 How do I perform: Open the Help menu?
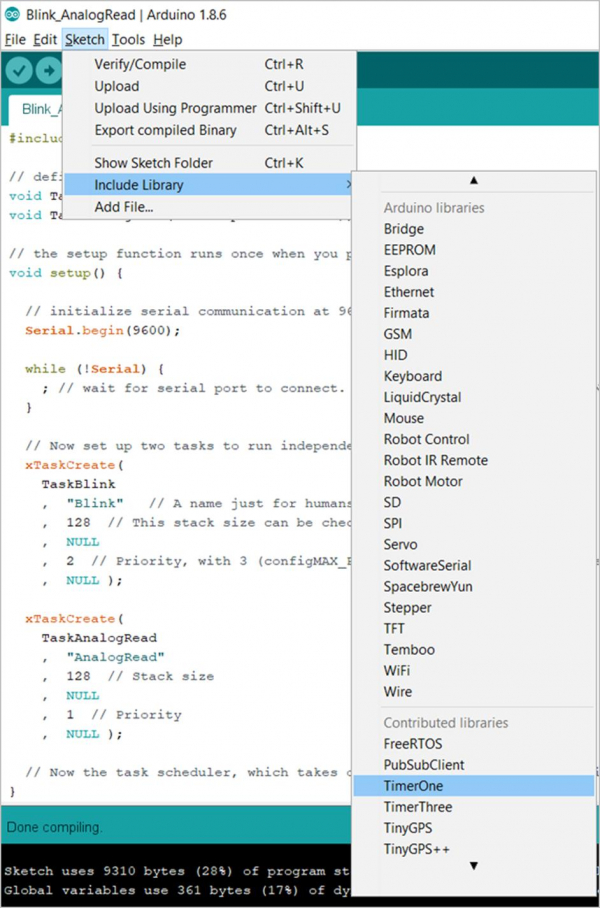coord(167,40)
